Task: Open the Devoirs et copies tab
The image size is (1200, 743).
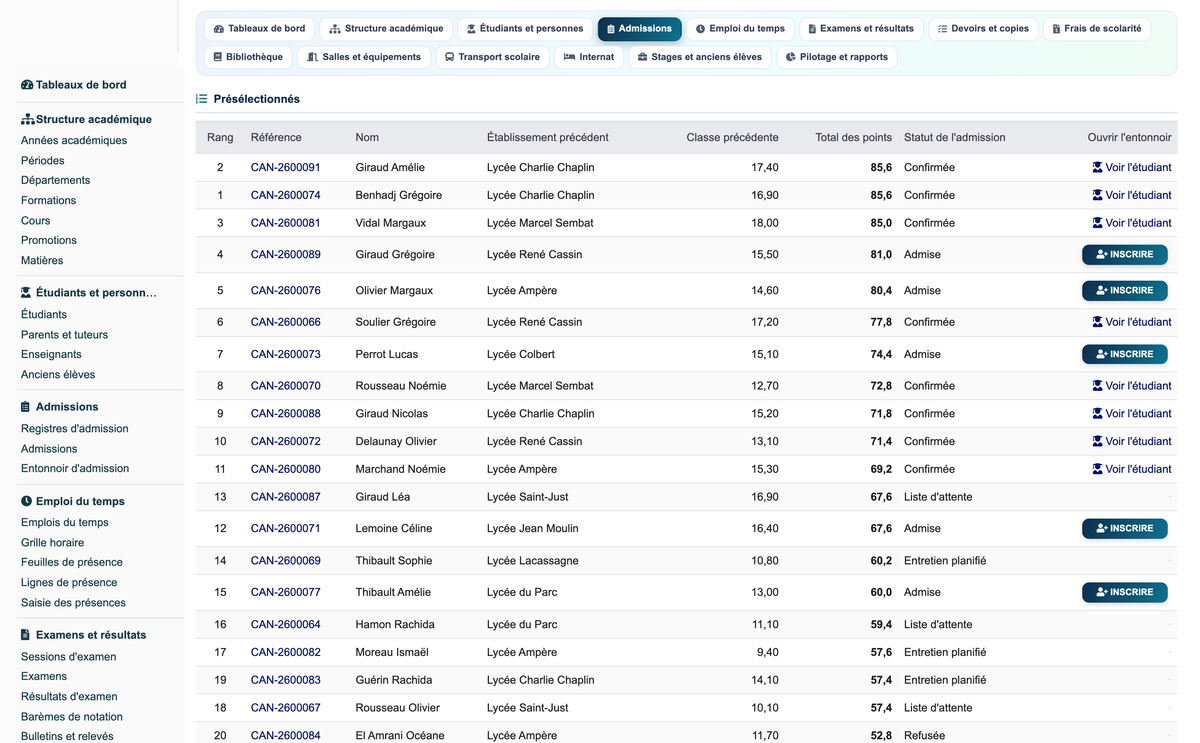Action: pos(983,29)
